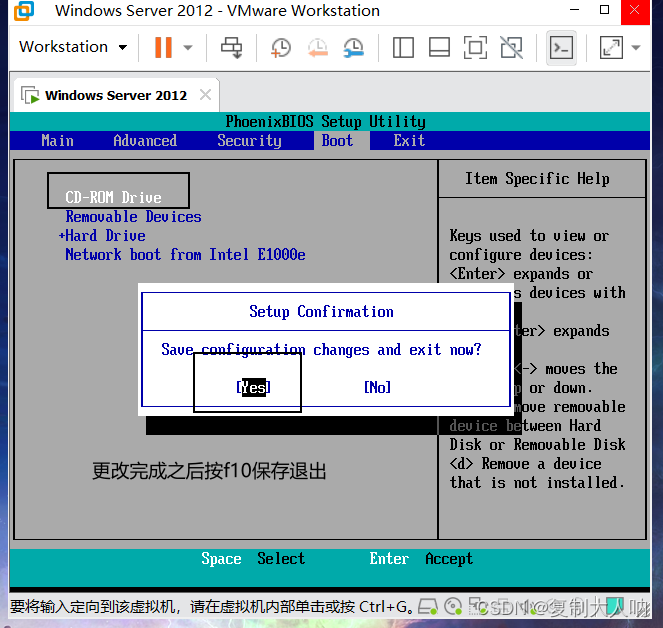Viewport: 663px width, 628px height.
Task: Enter full screen mode icon
Action: click(475, 47)
